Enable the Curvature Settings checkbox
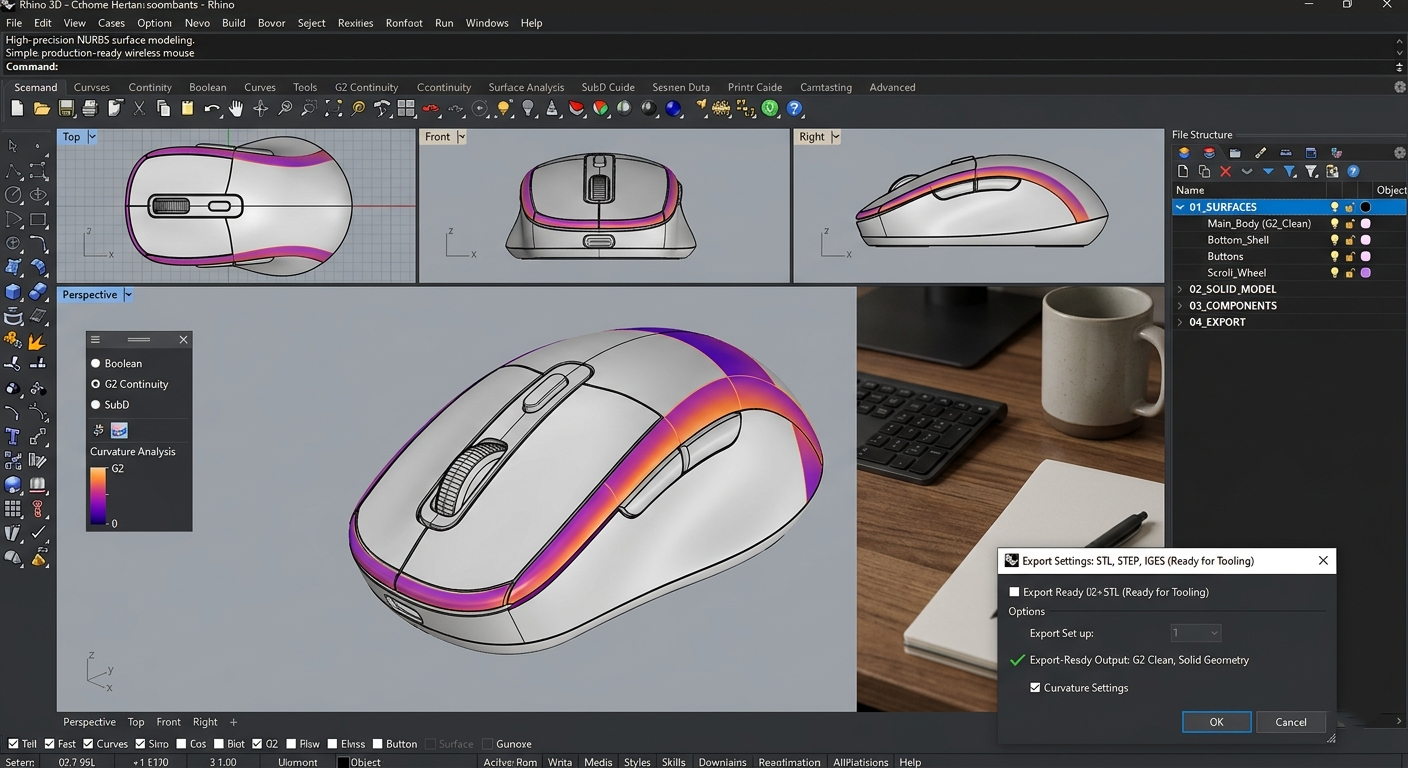The width and height of the screenshot is (1408, 768). (x=1036, y=688)
